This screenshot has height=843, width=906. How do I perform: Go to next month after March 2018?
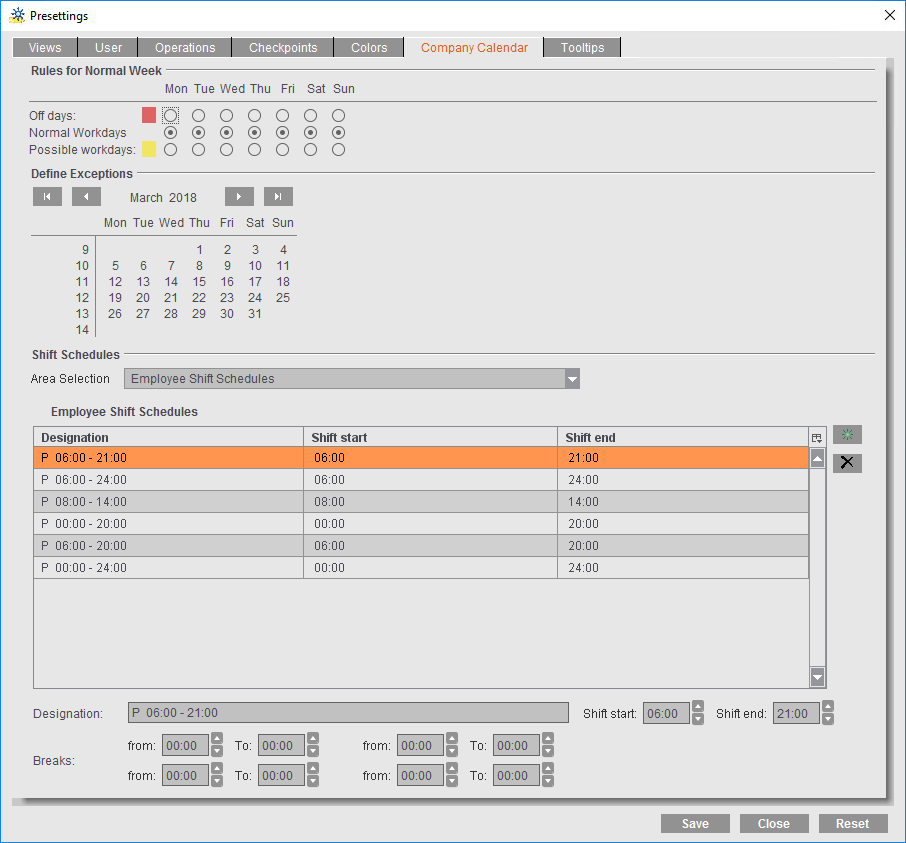[239, 196]
